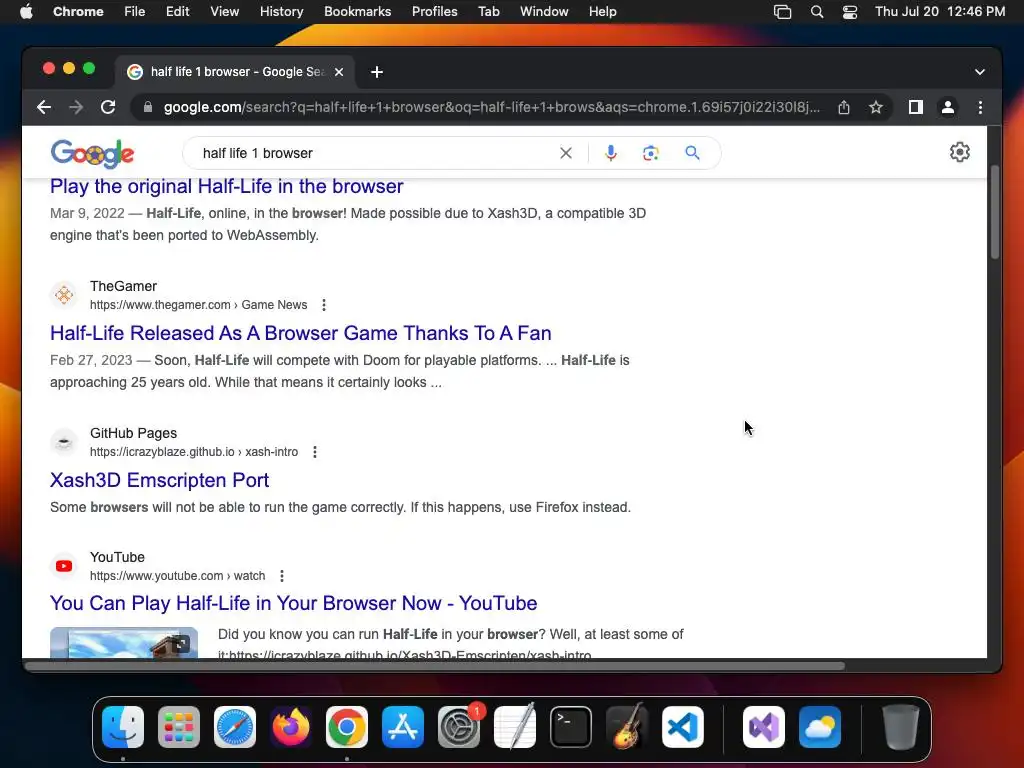This screenshot has width=1024, height=768.
Task: Click the Stage Manager menu bar icon
Action: pyautogui.click(x=782, y=12)
